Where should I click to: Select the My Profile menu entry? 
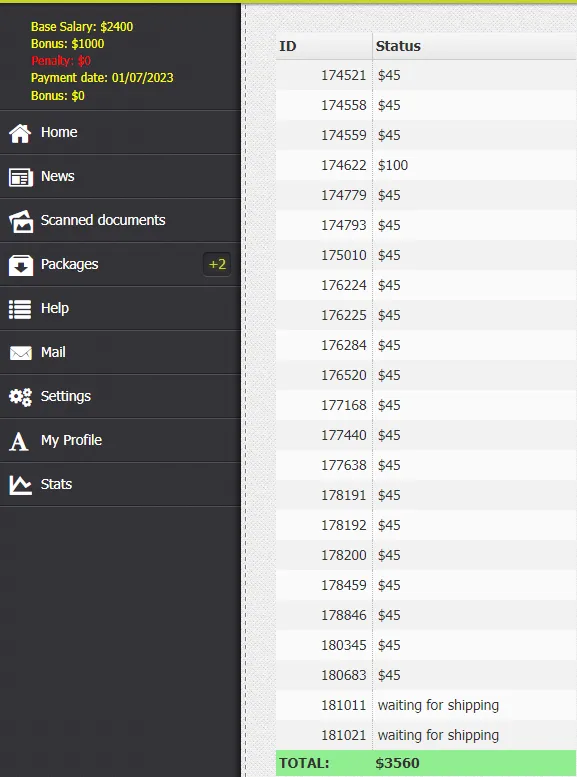(120, 441)
